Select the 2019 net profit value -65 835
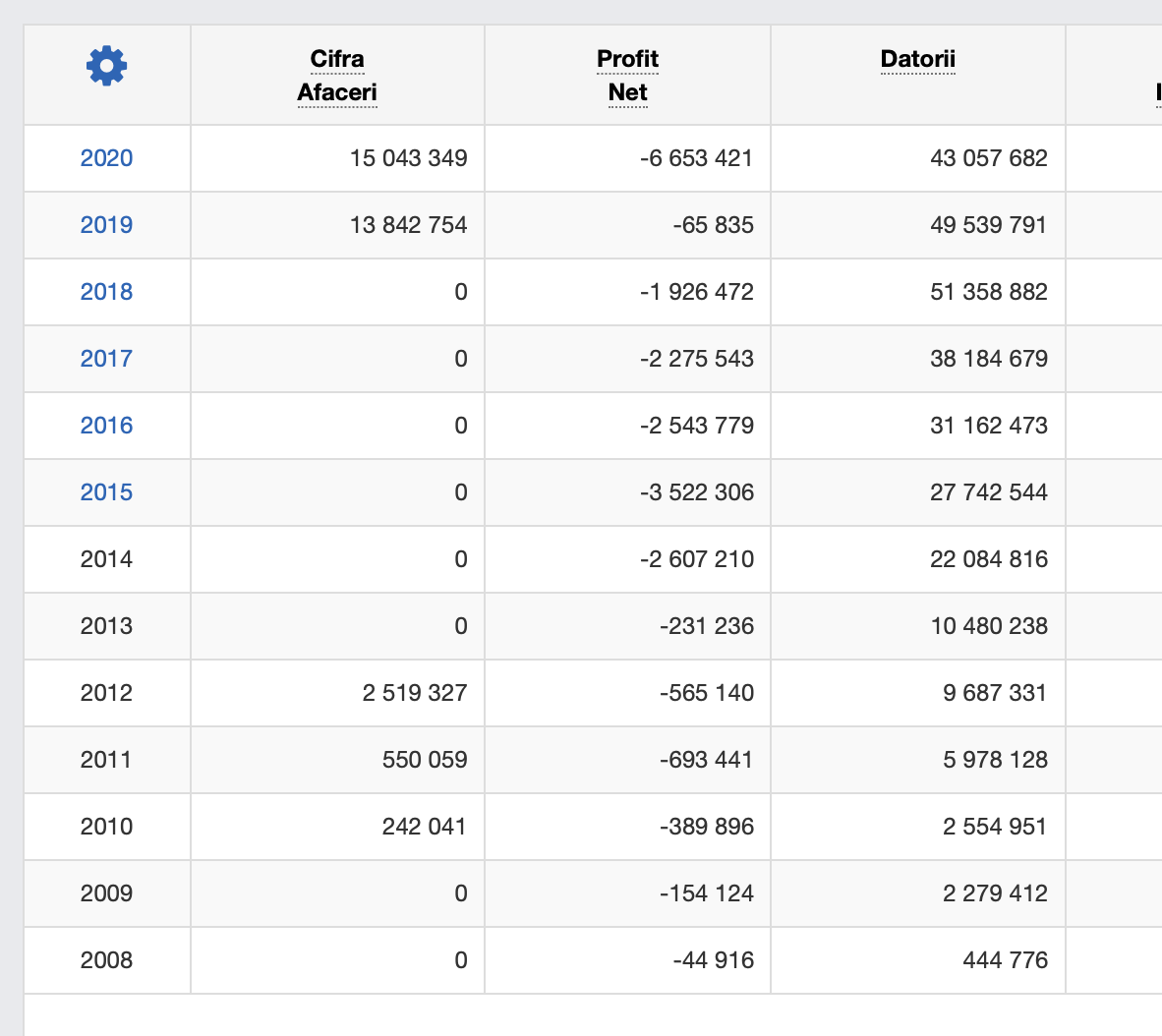1162x1036 pixels. [x=713, y=225]
